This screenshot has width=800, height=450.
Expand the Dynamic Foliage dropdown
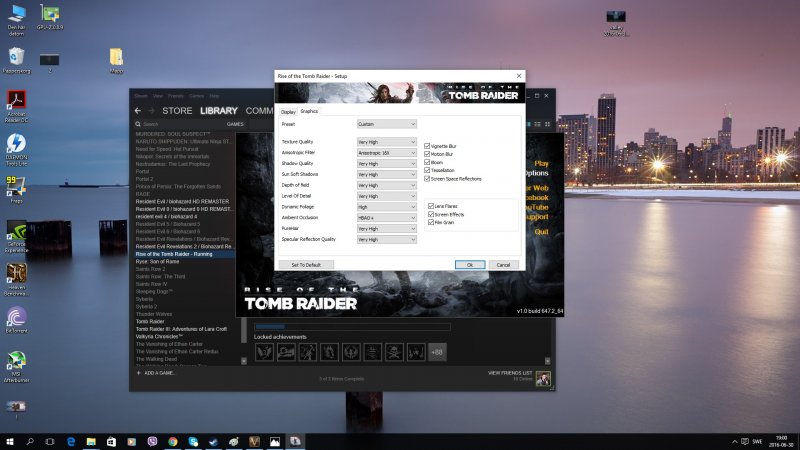click(x=387, y=207)
